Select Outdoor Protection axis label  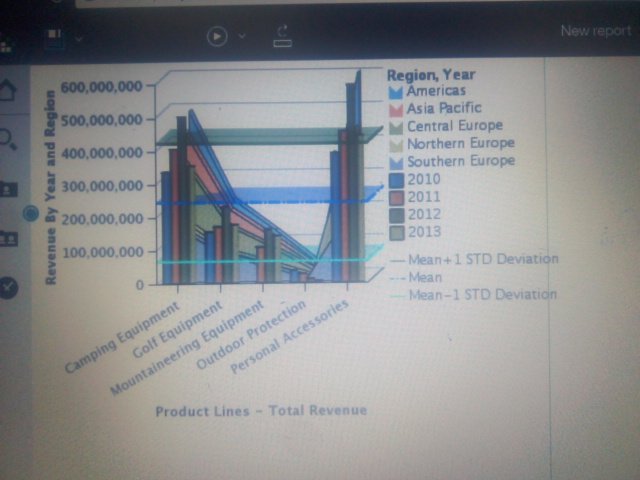pyautogui.click(x=251, y=334)
